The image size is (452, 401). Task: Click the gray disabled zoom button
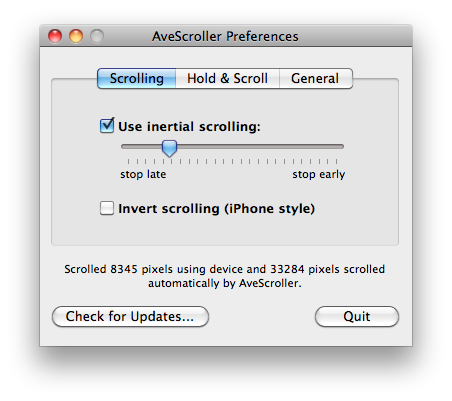[97, 36]
